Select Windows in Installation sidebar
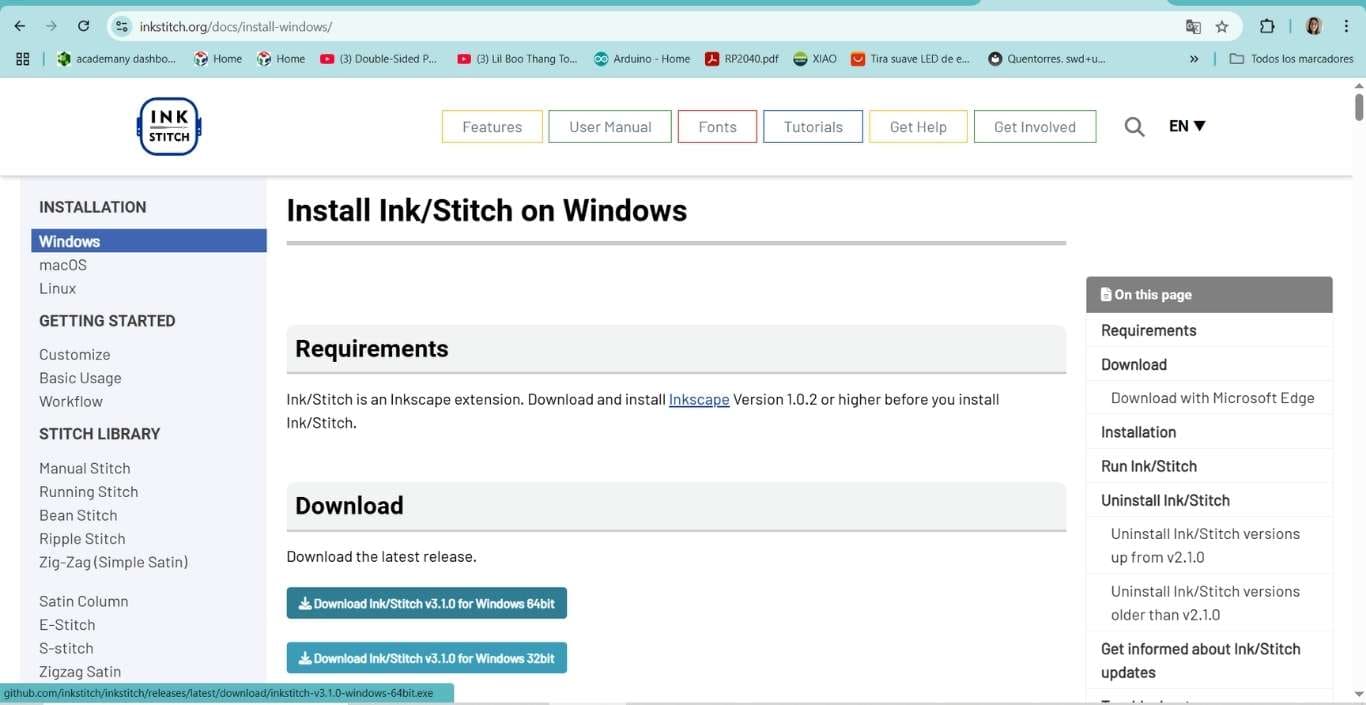Screen dimensions: 1366x705 click(149, 241)
